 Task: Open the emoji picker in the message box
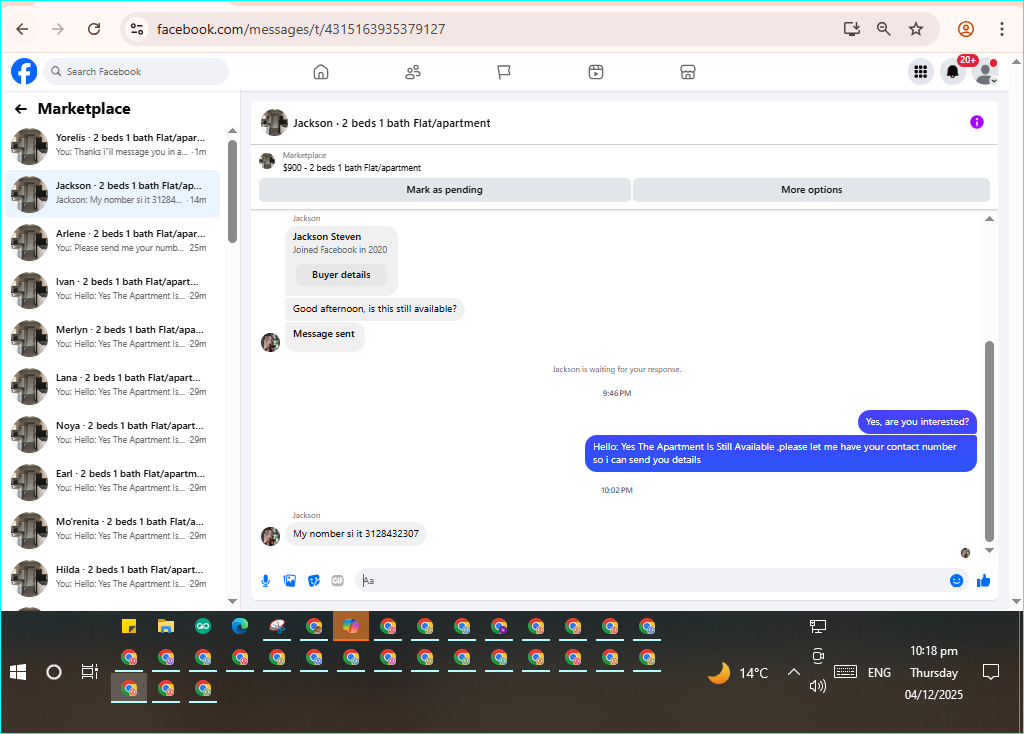(x=956, y=581)
